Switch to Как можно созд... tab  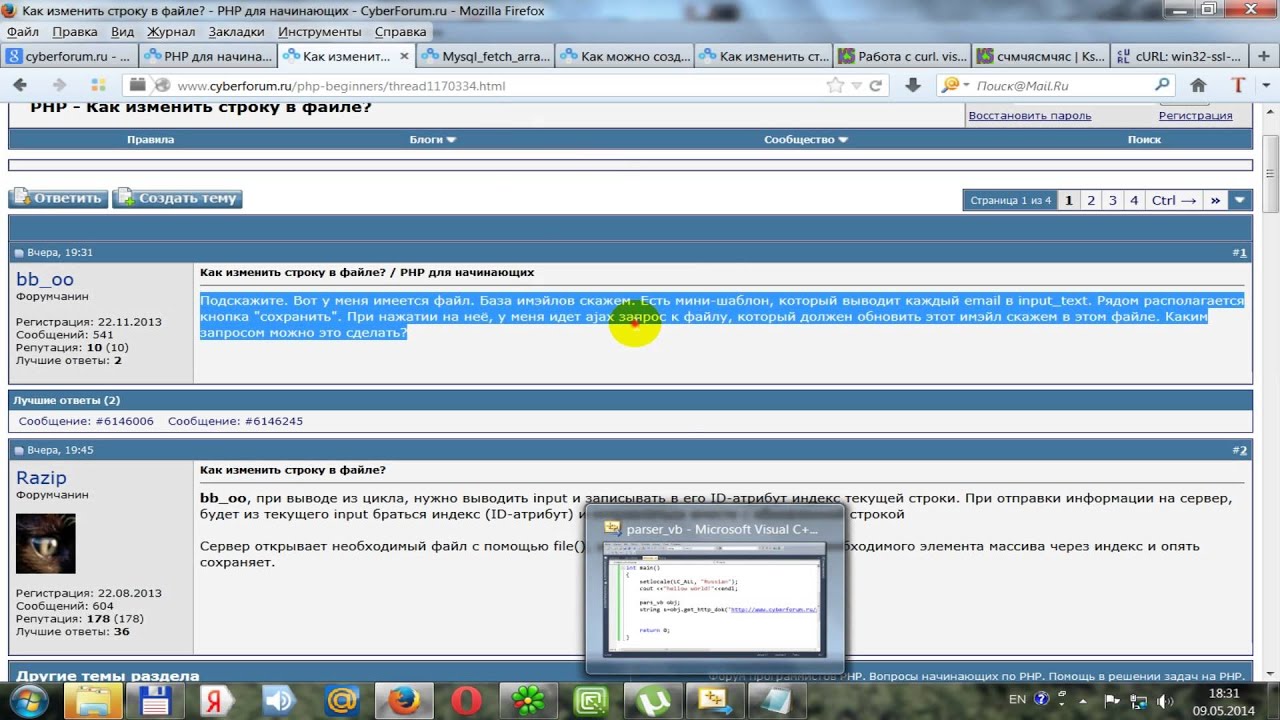click(x=625, y=56)
